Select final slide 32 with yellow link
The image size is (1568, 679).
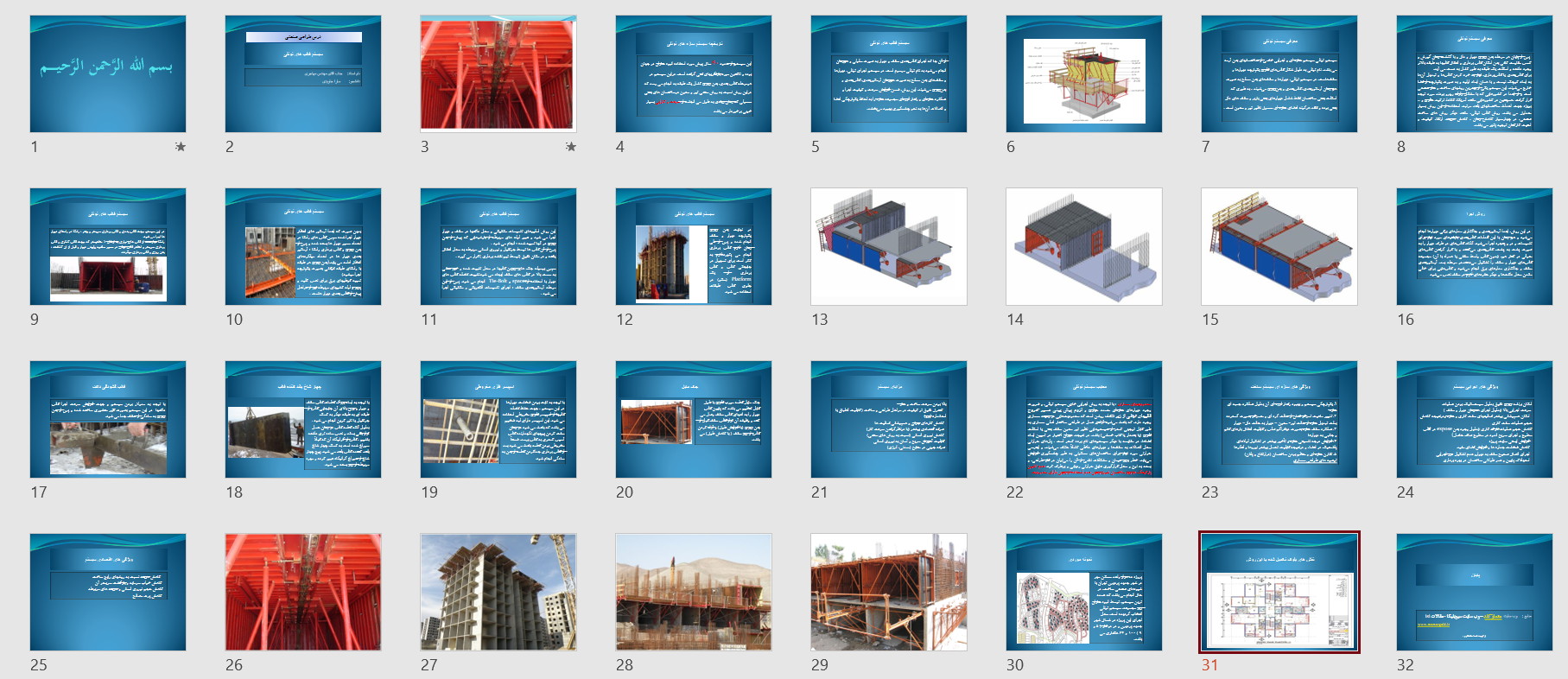coord(1475,592)
